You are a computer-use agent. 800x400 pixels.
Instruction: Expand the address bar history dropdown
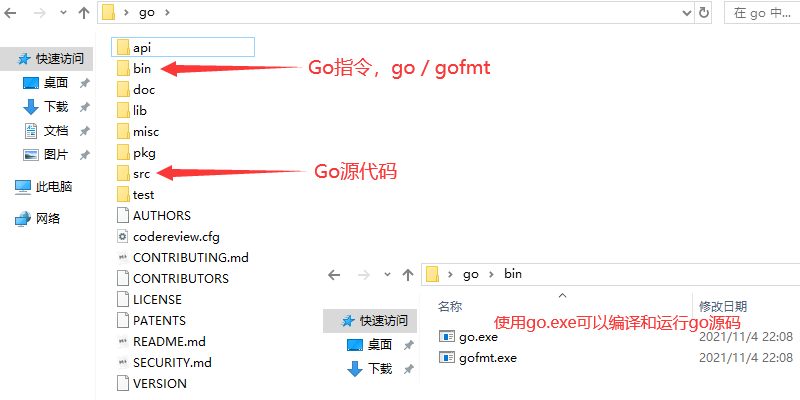(x=687, y=13)
